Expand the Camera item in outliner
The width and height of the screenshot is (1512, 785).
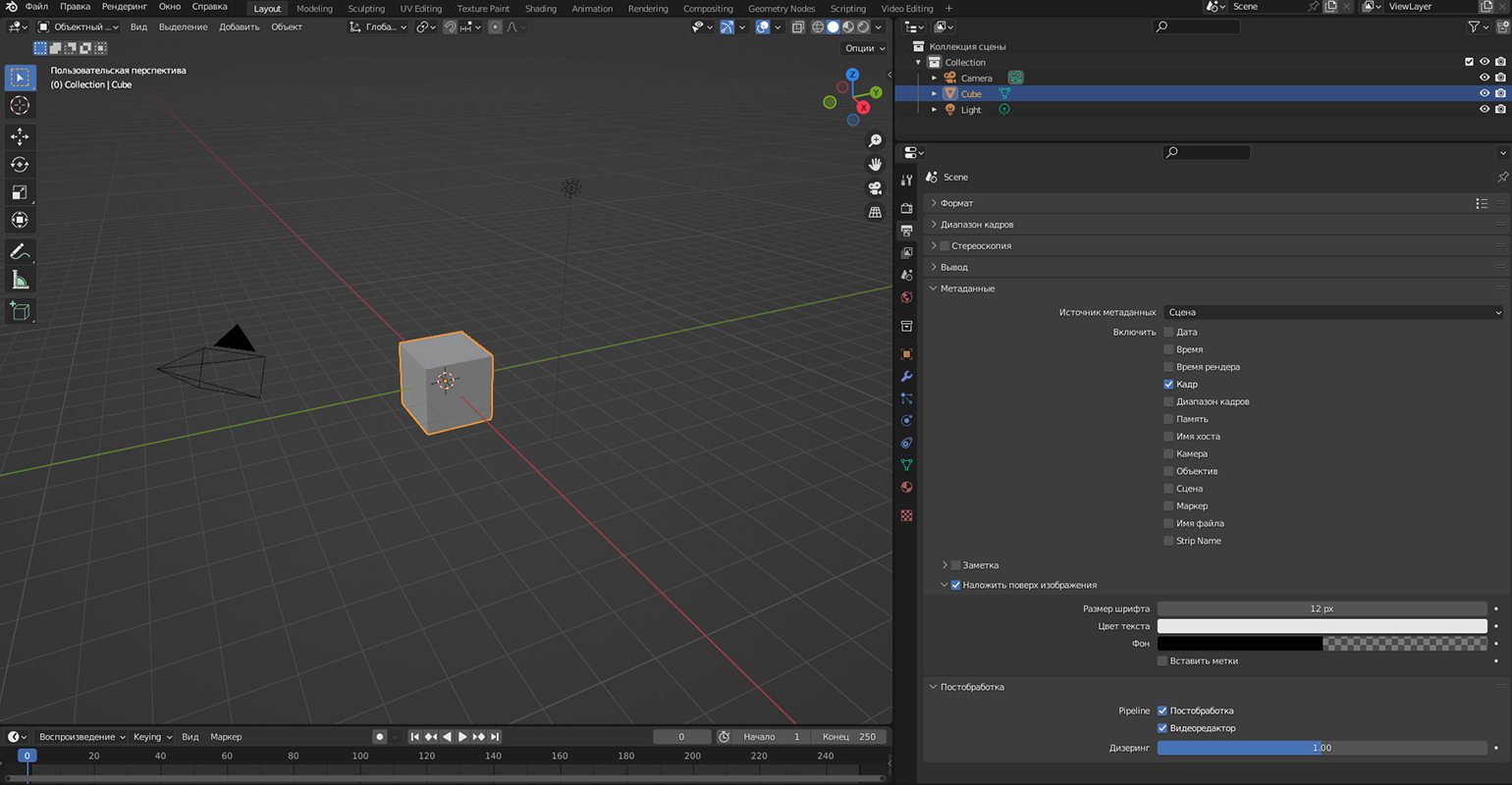[x=935, y=78]
